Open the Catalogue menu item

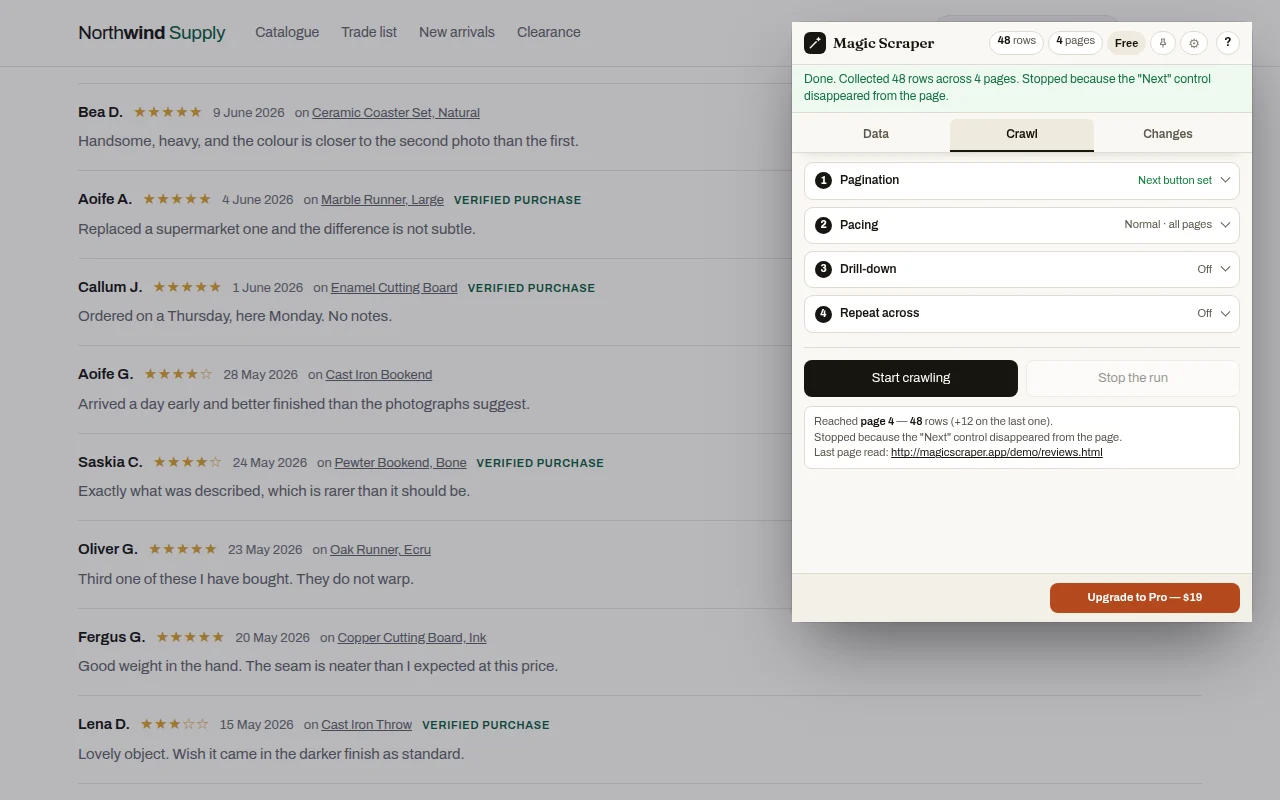pos(287,32)
